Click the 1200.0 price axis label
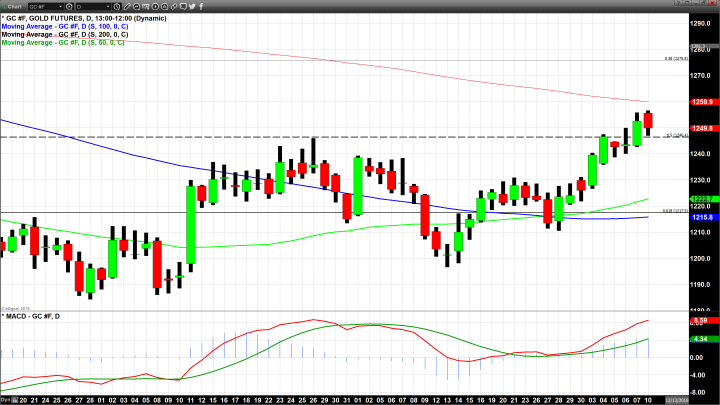Image resolution: width=720 pixels, height=405 pixels. click(x=701, y=259)
